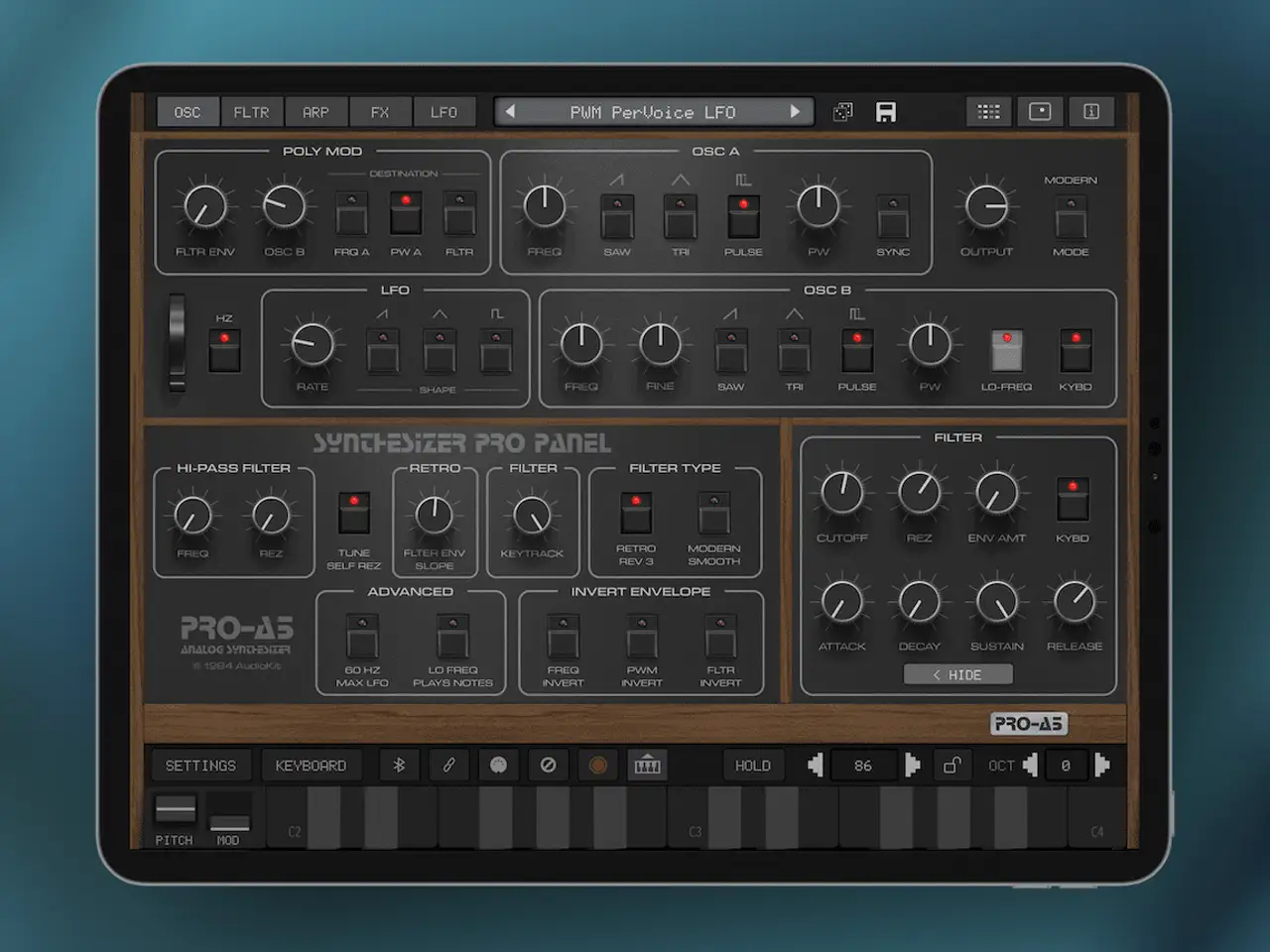Toggle the MODERN MODE switch
Image resolution: width=1270 pixels, height=952 pixels.
(x=1071, y=216)
